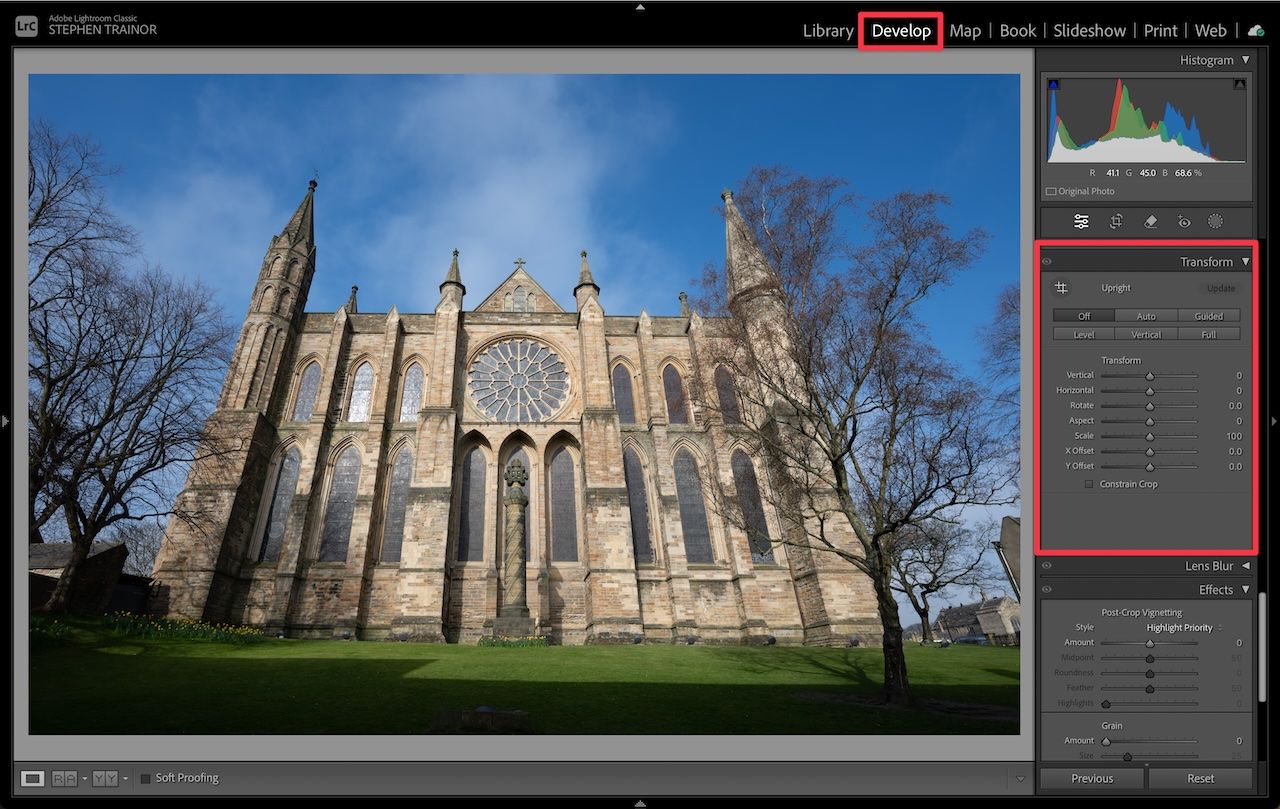1280x809 pixels.
Task: Toggle Transform panel visibility eye
Action: 1046,262
